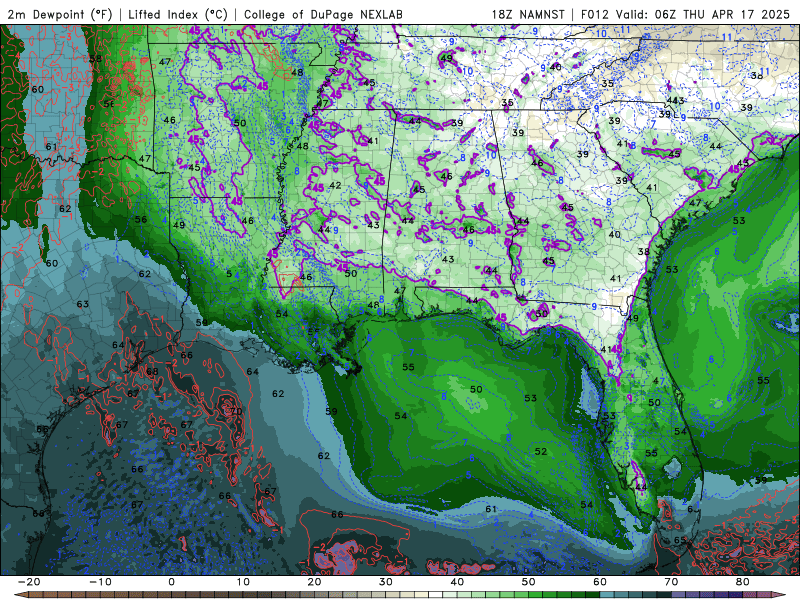Click the '2m Dewpoint (°F)' title text
This screenshot has height=600, width=800.
coord(60,14)
